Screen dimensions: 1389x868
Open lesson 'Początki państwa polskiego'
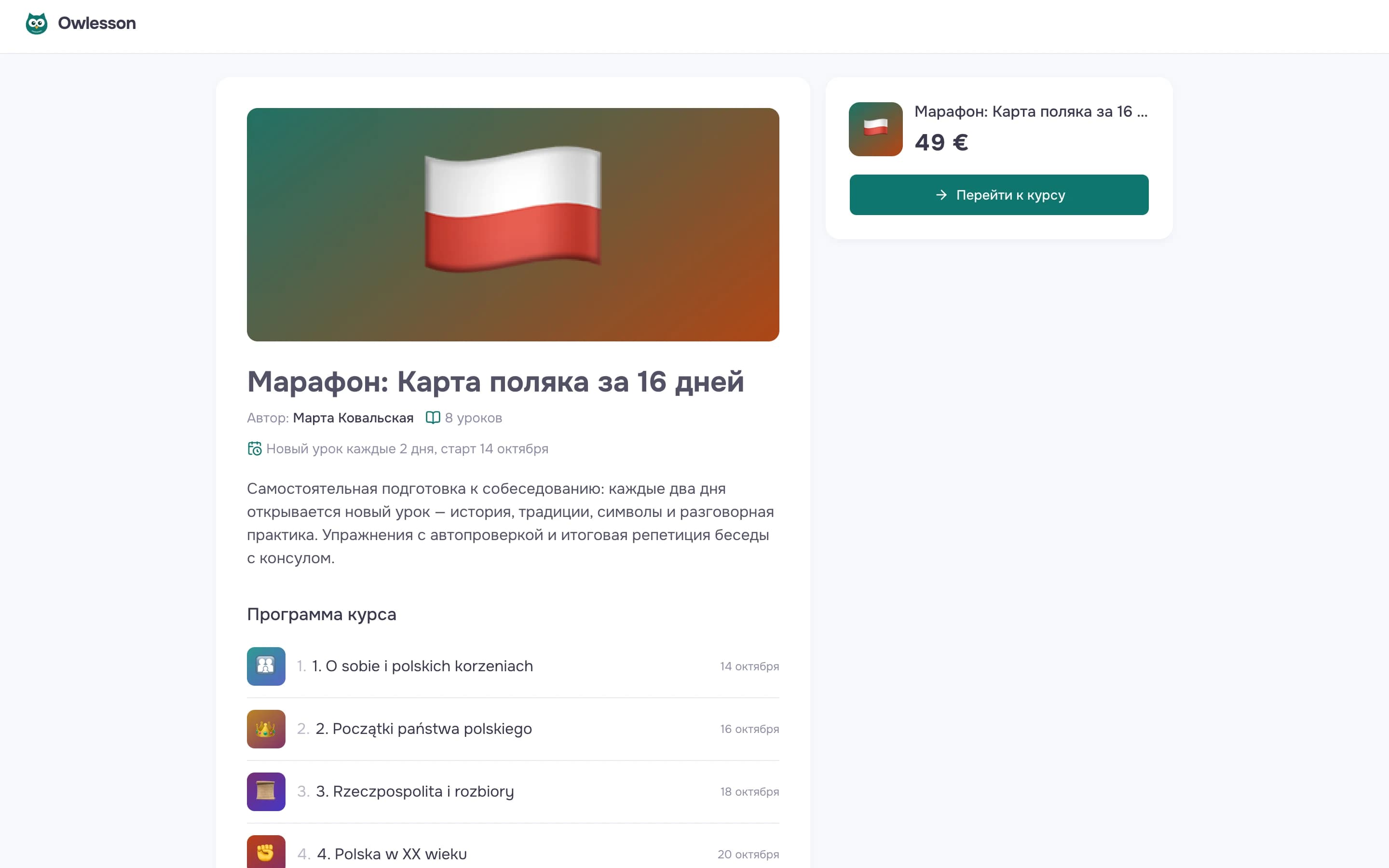pos(423,729)
